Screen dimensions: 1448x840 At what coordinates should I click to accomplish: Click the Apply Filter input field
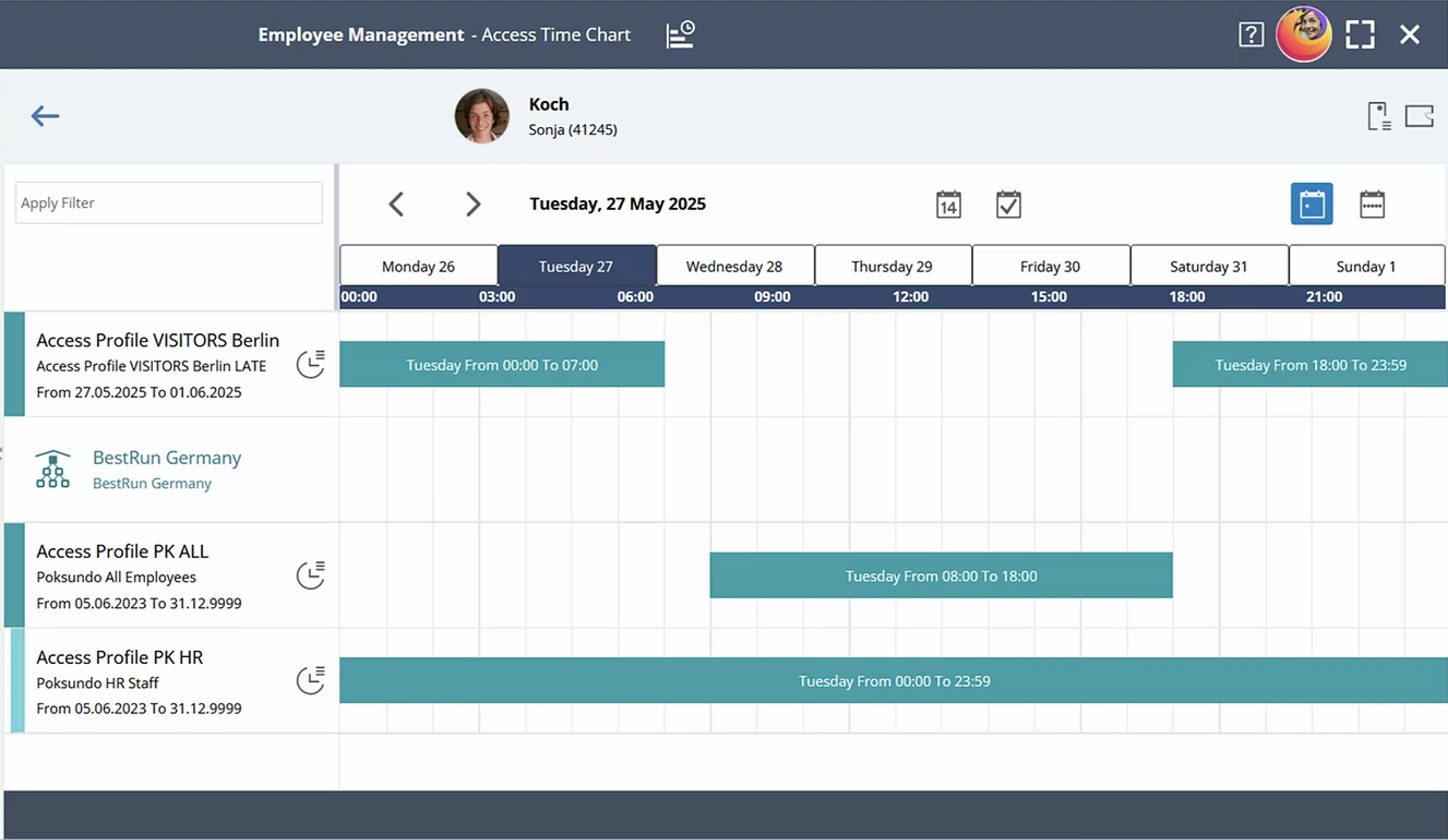(169, 203)
